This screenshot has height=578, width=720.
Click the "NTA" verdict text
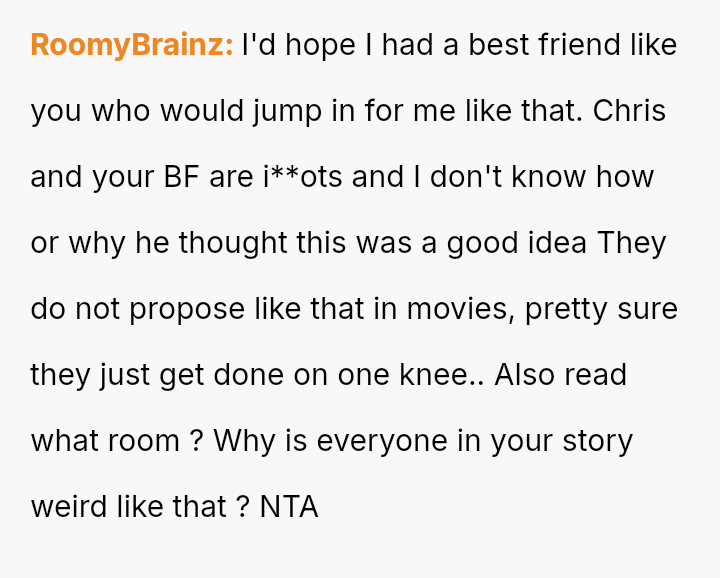pos(289,507)
